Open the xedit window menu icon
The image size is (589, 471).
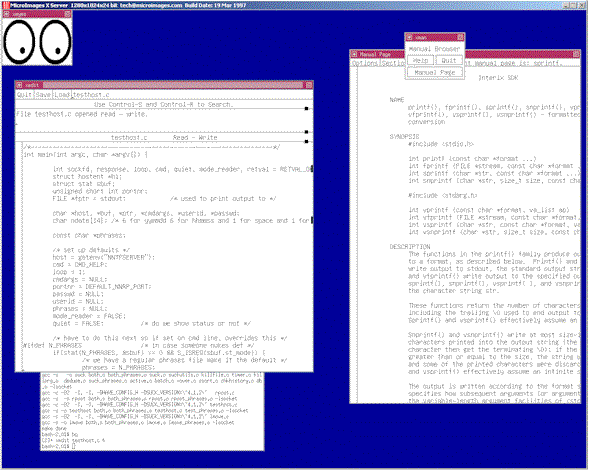pos(19,85)
